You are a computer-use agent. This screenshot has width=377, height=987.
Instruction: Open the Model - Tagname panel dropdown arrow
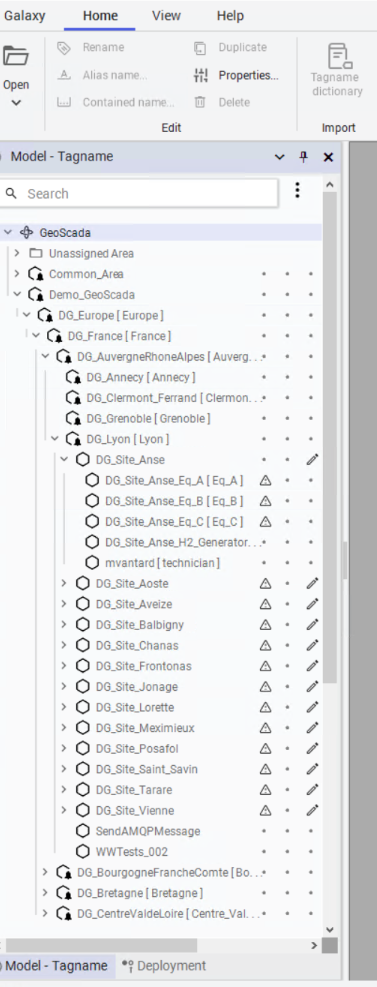(x=280, y=157)
